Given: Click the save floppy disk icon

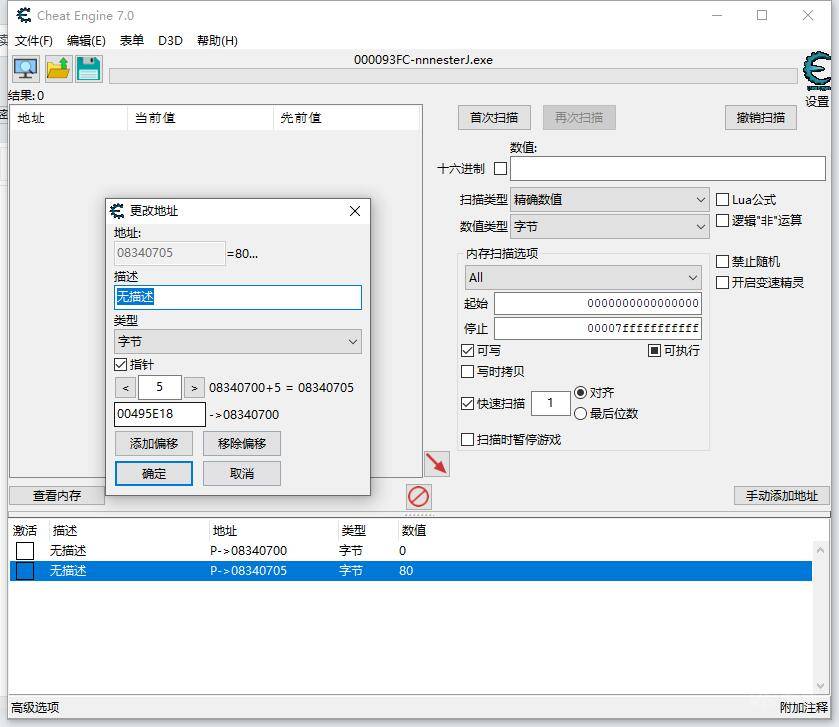Looking at the screenshot, I should click(88, 69).
